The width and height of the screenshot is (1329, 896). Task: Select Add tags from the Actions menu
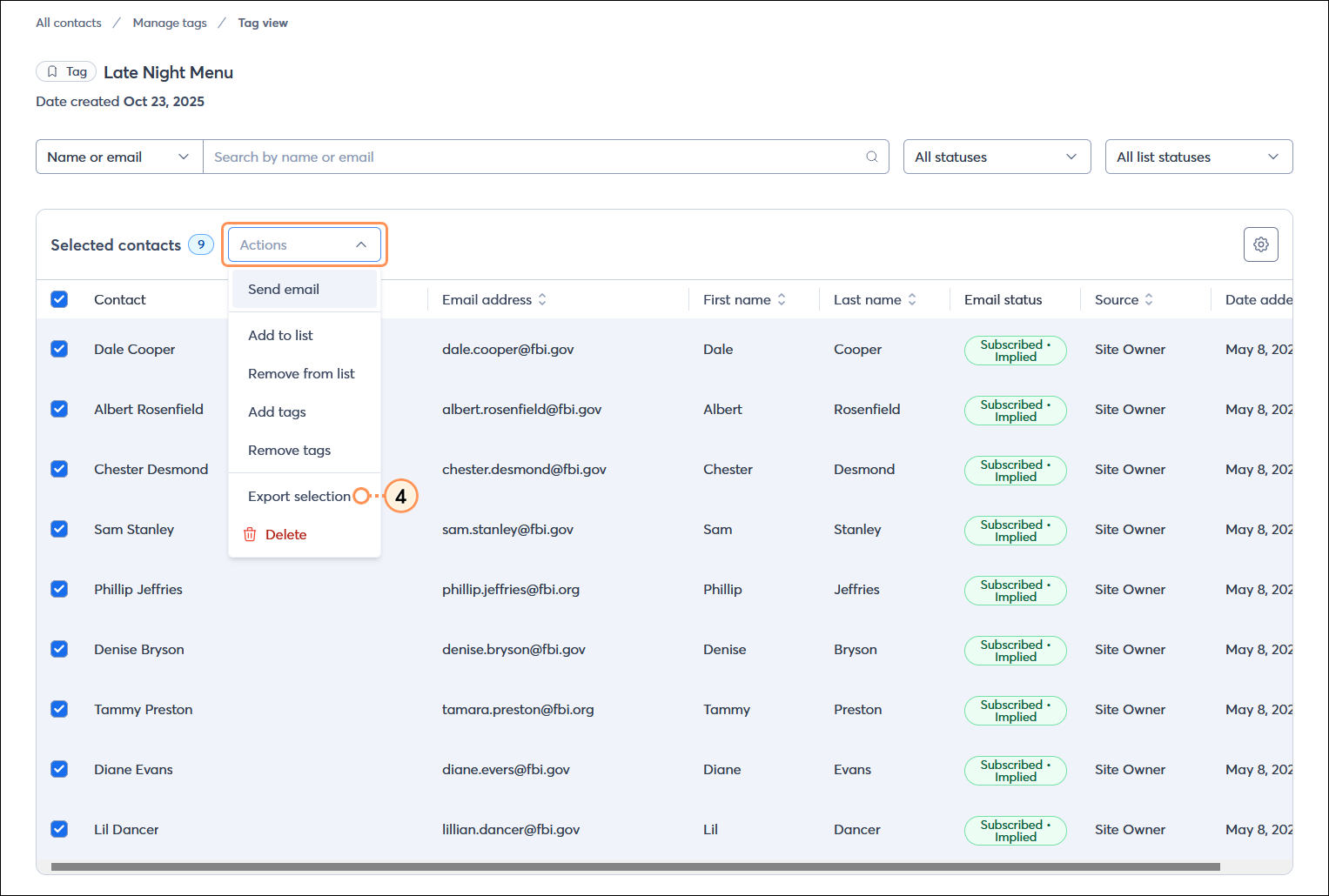tap(277, 411)
